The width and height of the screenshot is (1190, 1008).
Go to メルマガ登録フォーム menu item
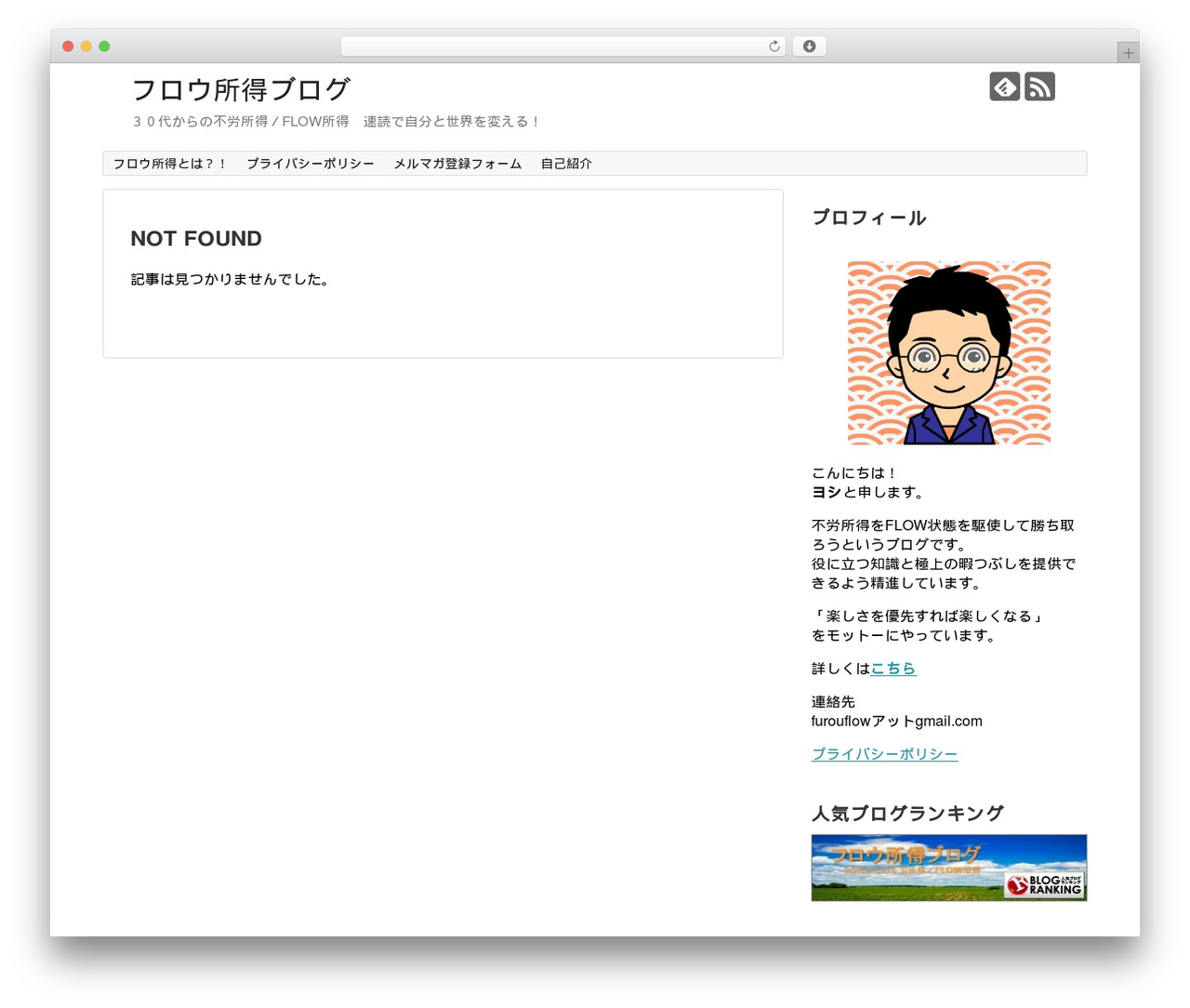click(x=457, y=164)
